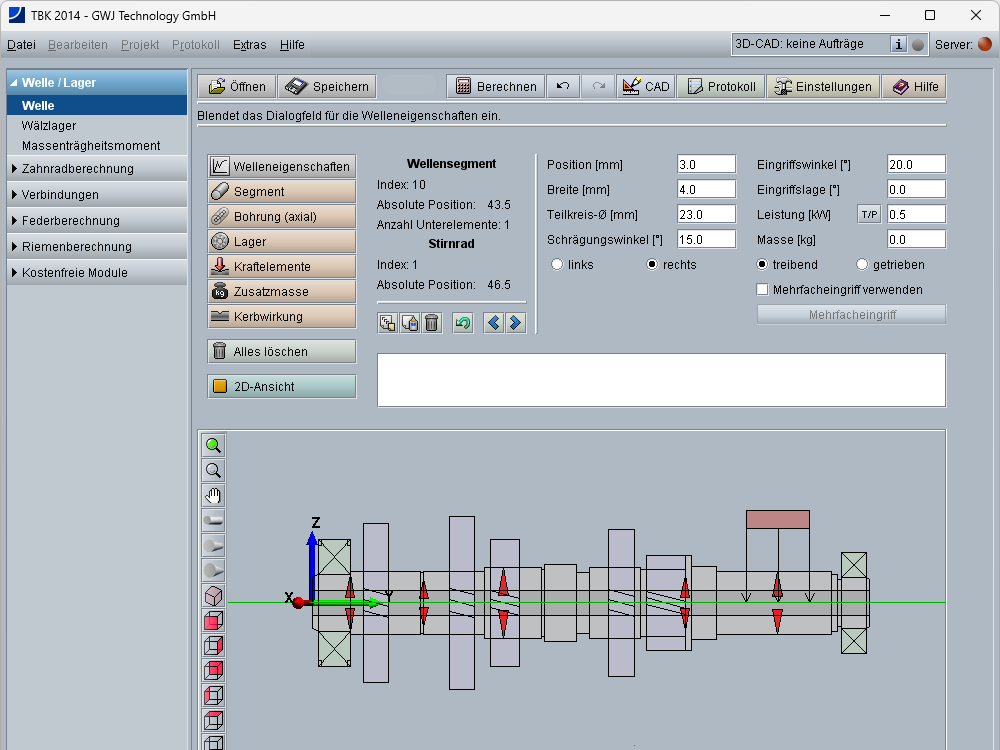Click the Teilkreis-Ø input field
The image size is (1000, 750).
[706, 215]
